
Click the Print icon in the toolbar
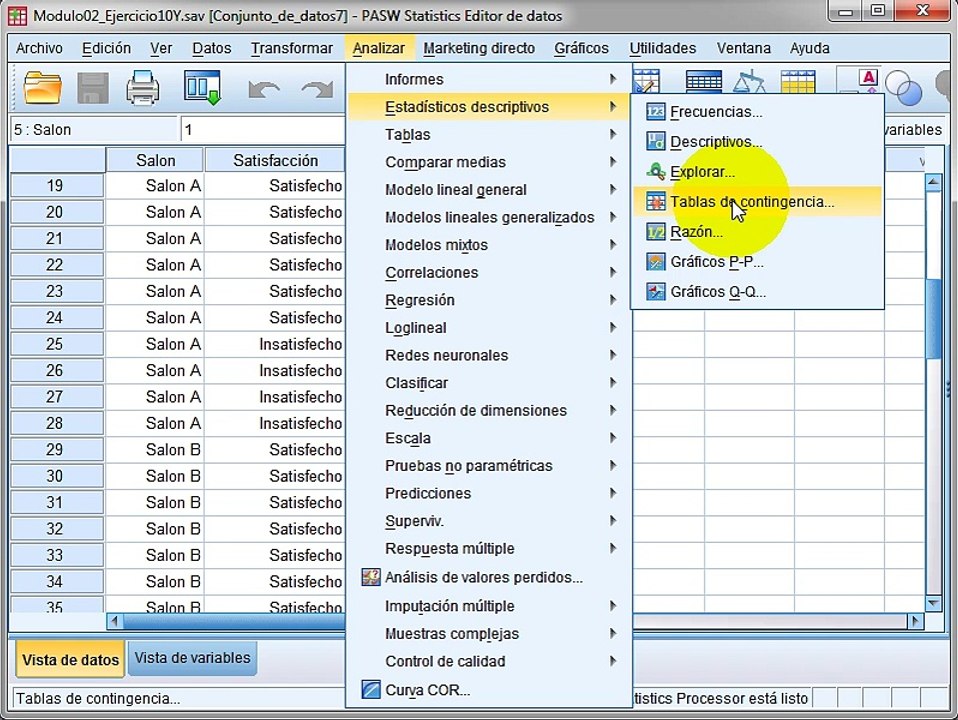tap(143, 88)
